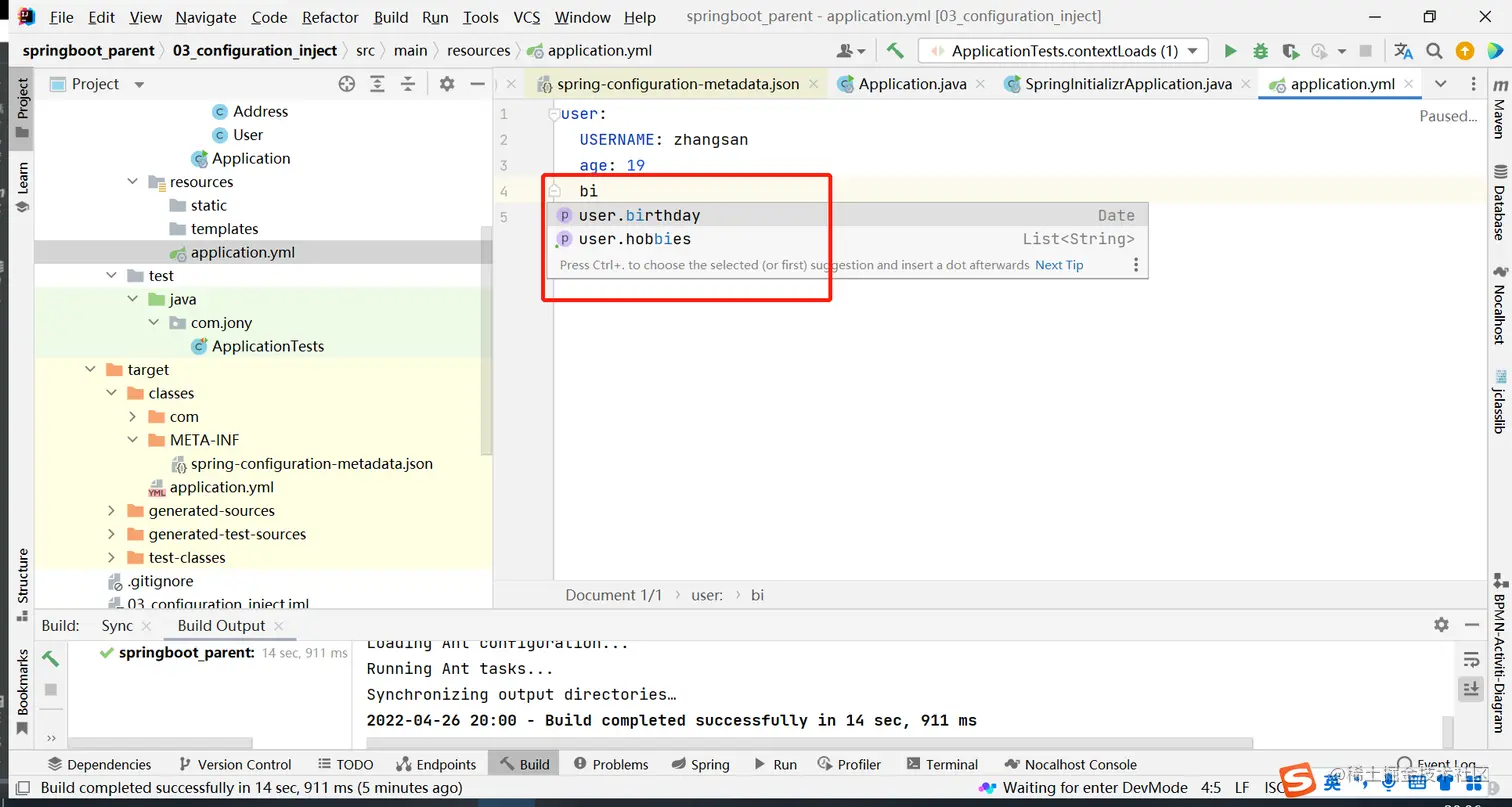Screen dimensions: 1512x807
Task: Open the Refactor menu
Action: 330,17
